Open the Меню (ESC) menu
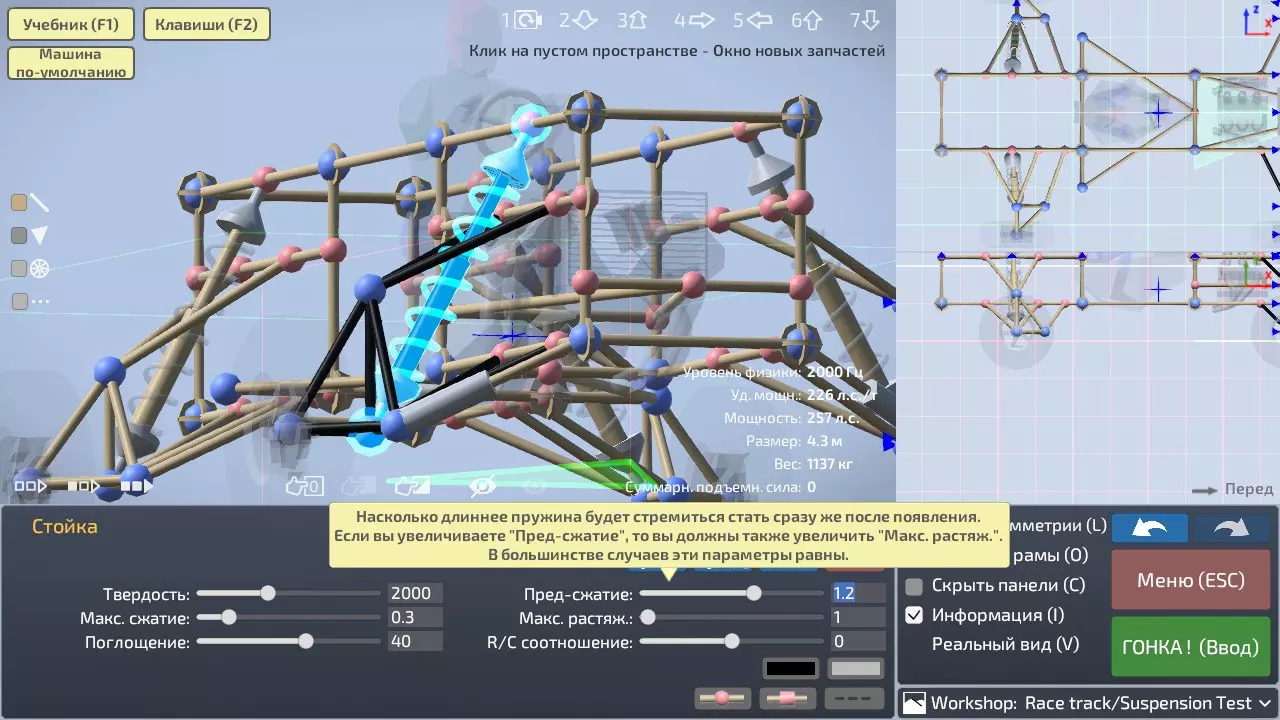The image size is (1280, 720). coord(1191,580)
